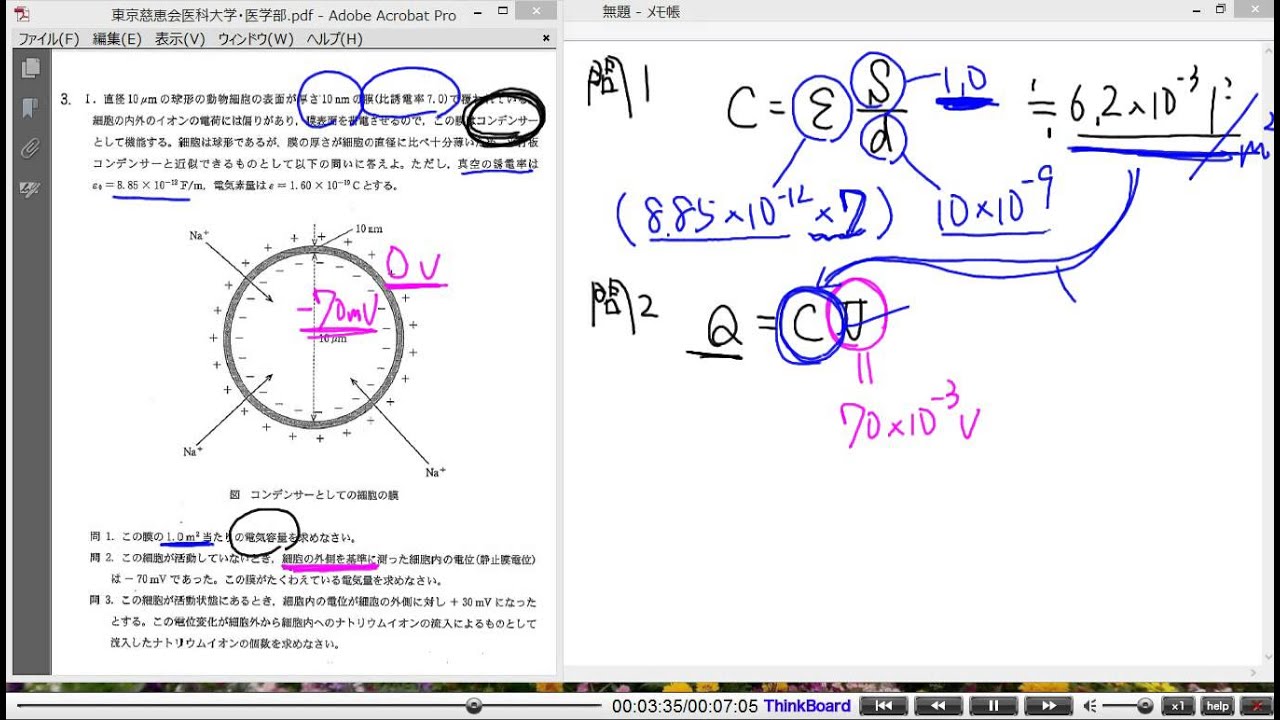Open the Signatures panel icon

coord(30,188)
